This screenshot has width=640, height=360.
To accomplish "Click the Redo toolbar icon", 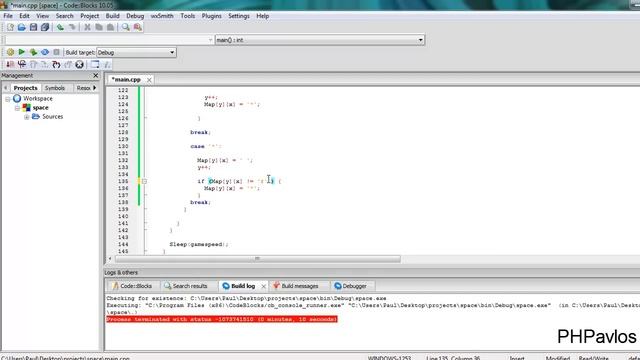I will point(72,27).
